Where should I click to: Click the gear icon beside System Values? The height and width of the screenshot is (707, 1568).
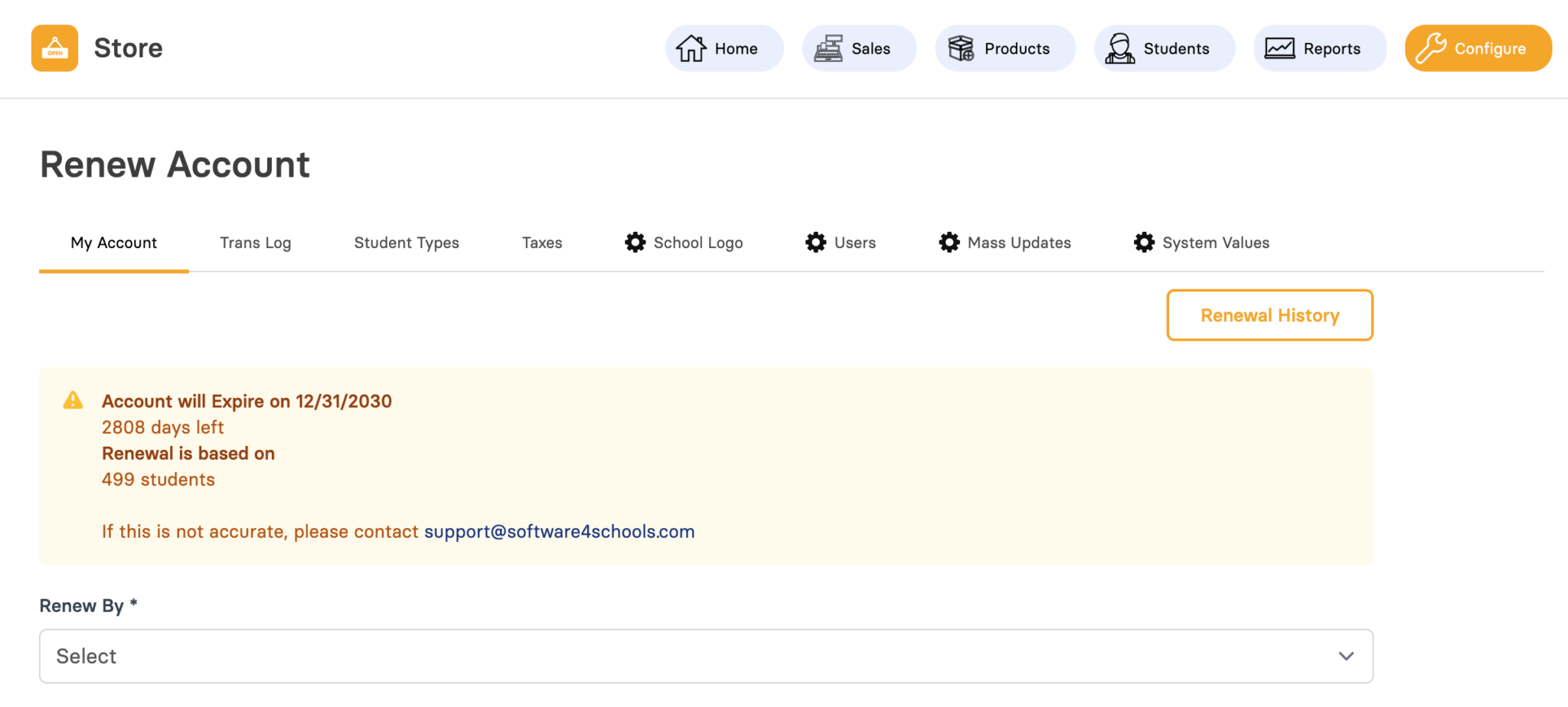click(x=1144, y=243)
